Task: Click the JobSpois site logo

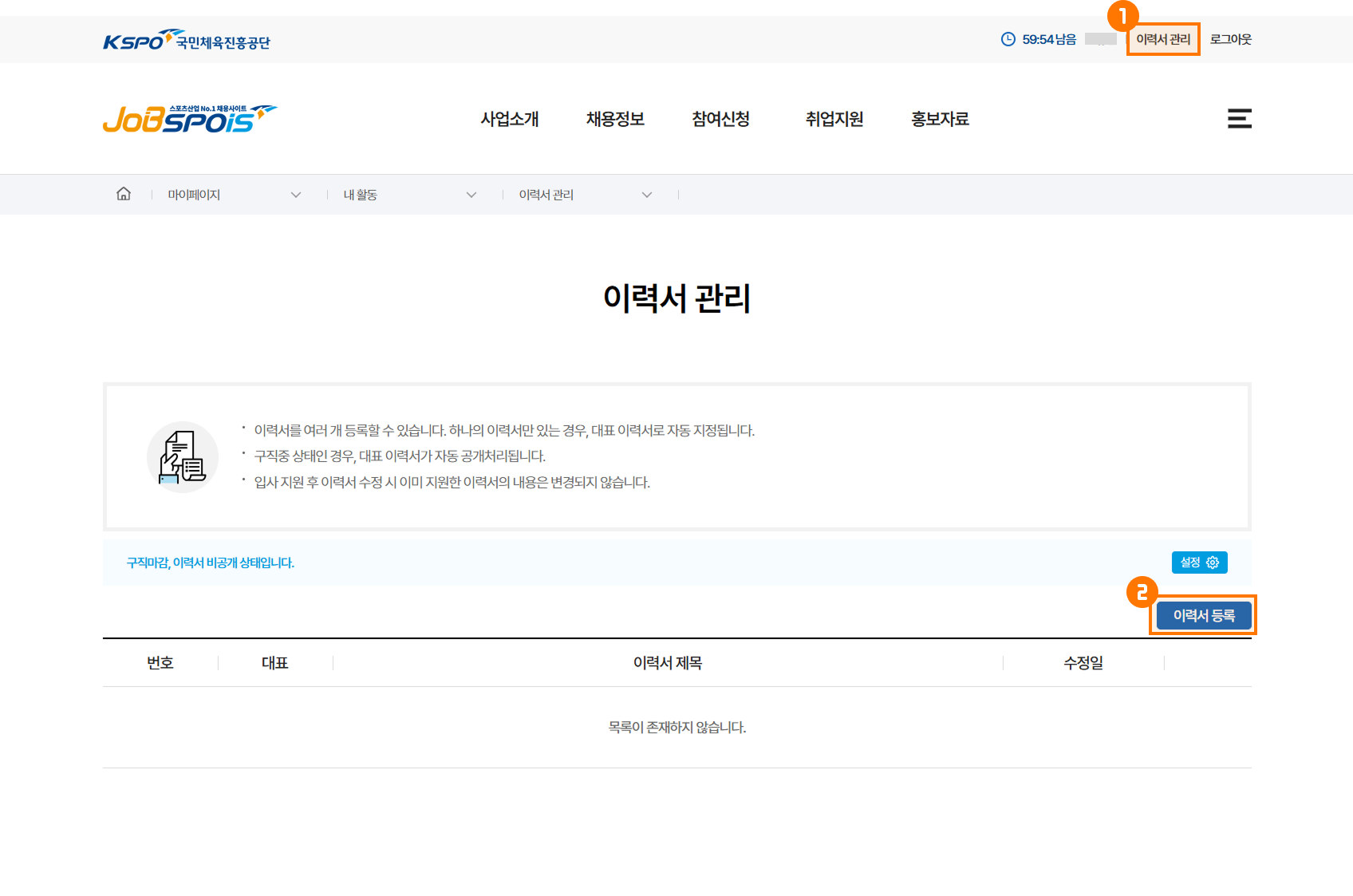Action: click(189, 119)
